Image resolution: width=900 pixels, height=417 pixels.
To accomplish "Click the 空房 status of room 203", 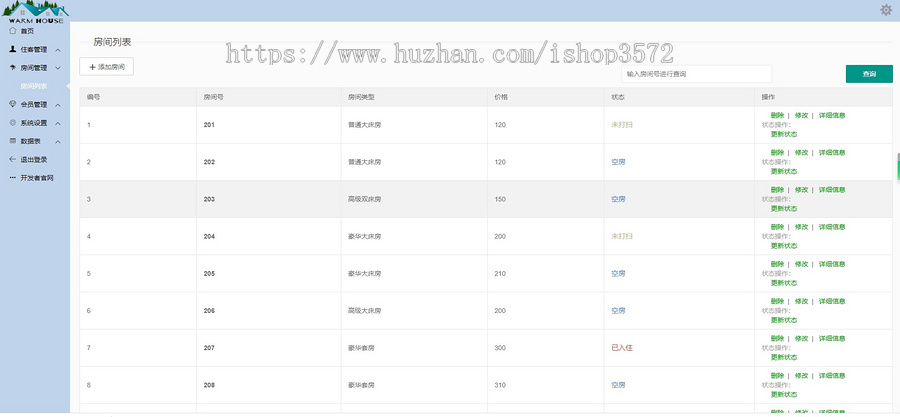I will 618,199.
